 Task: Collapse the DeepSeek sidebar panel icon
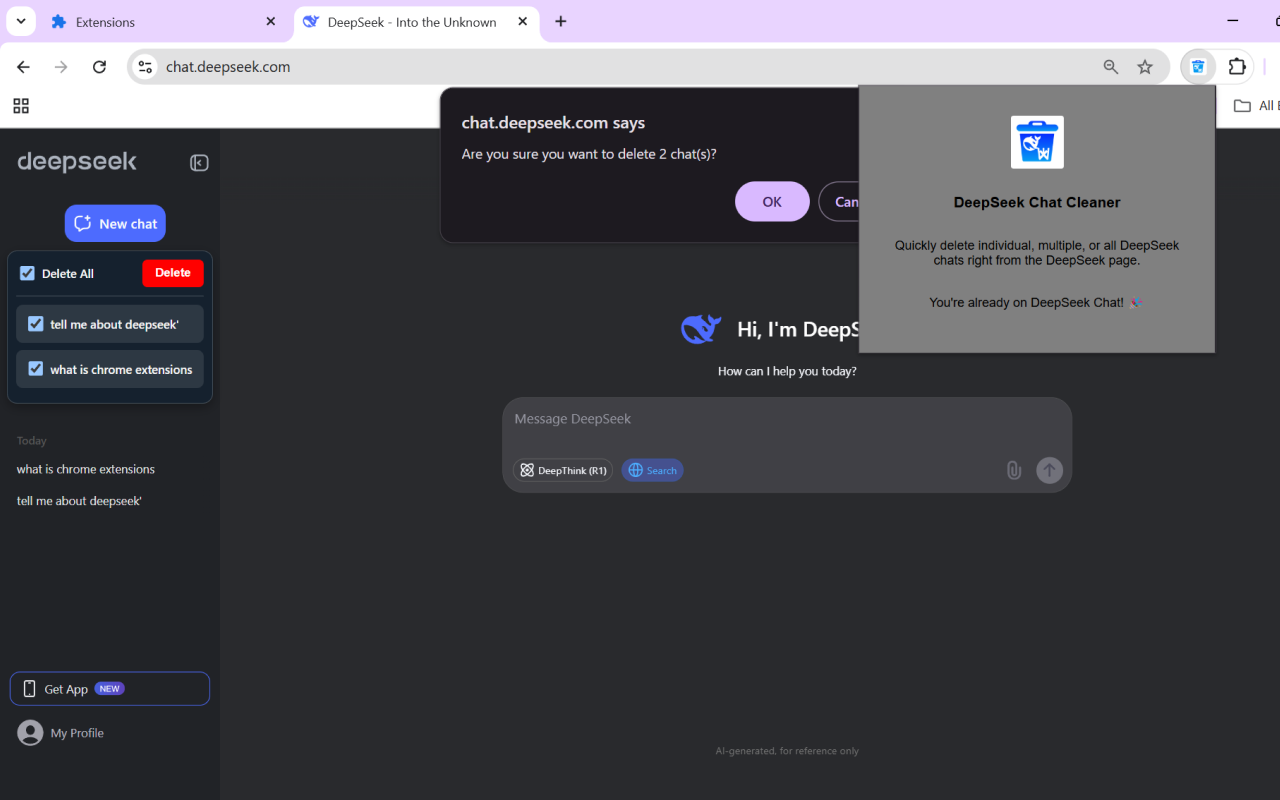click(x=199, y=163)
